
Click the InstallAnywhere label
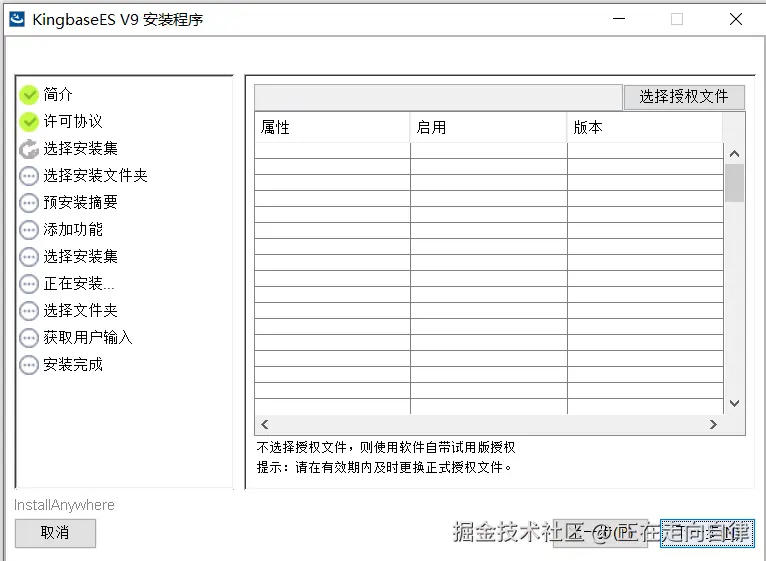point(64,505)
